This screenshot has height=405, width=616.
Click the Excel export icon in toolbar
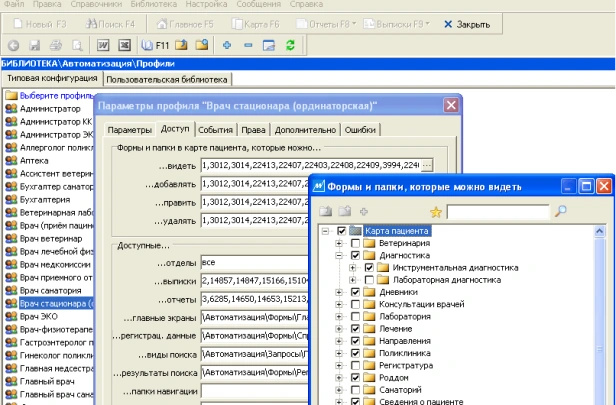[x=125, y=45]
